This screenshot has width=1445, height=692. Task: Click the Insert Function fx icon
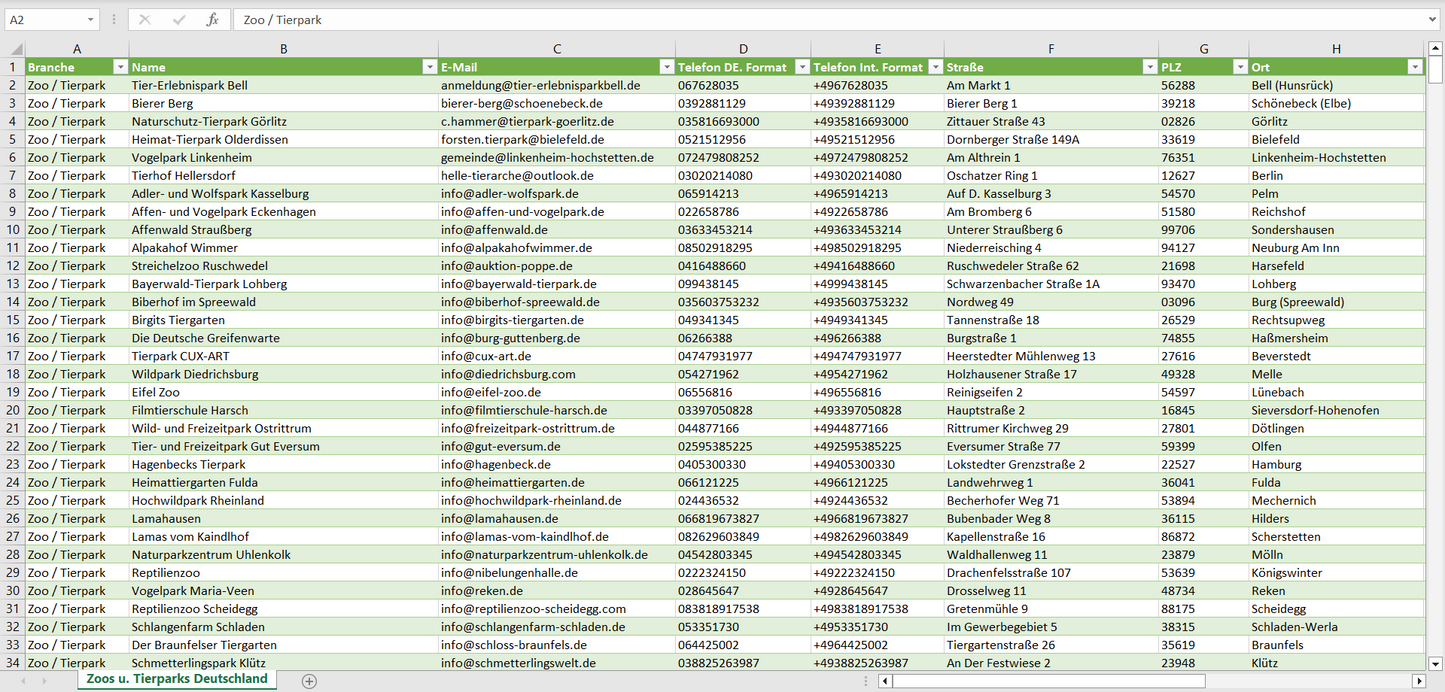pos(212,20)
